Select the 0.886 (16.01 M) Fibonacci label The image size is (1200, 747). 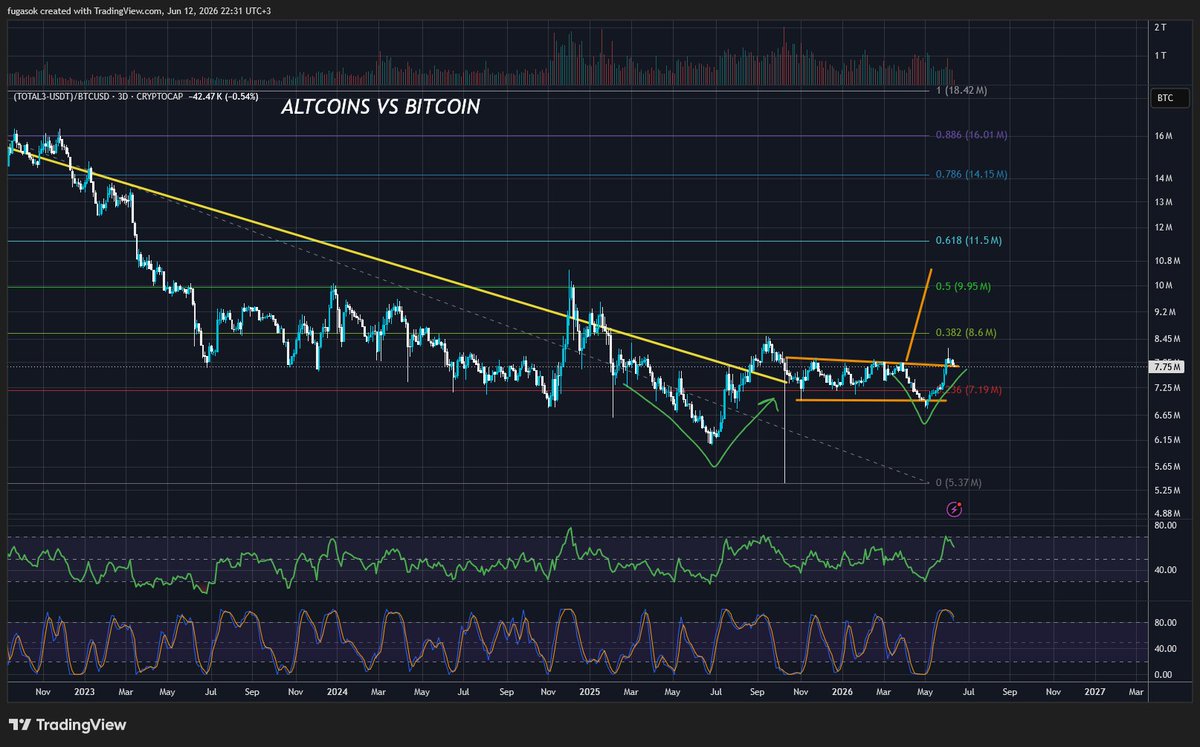[x=971, y=135]
